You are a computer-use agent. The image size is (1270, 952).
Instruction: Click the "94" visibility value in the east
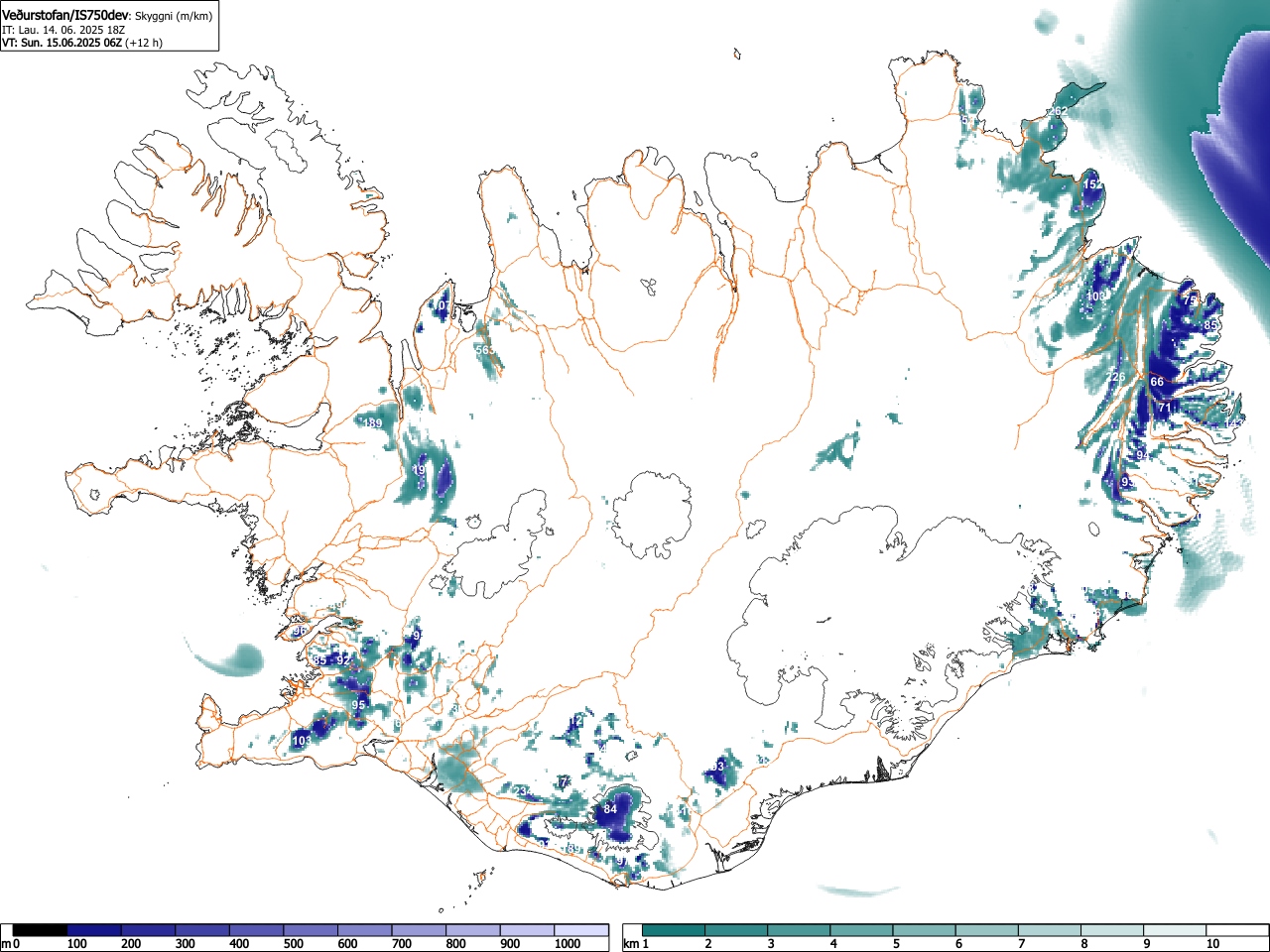click(1143, 455)
